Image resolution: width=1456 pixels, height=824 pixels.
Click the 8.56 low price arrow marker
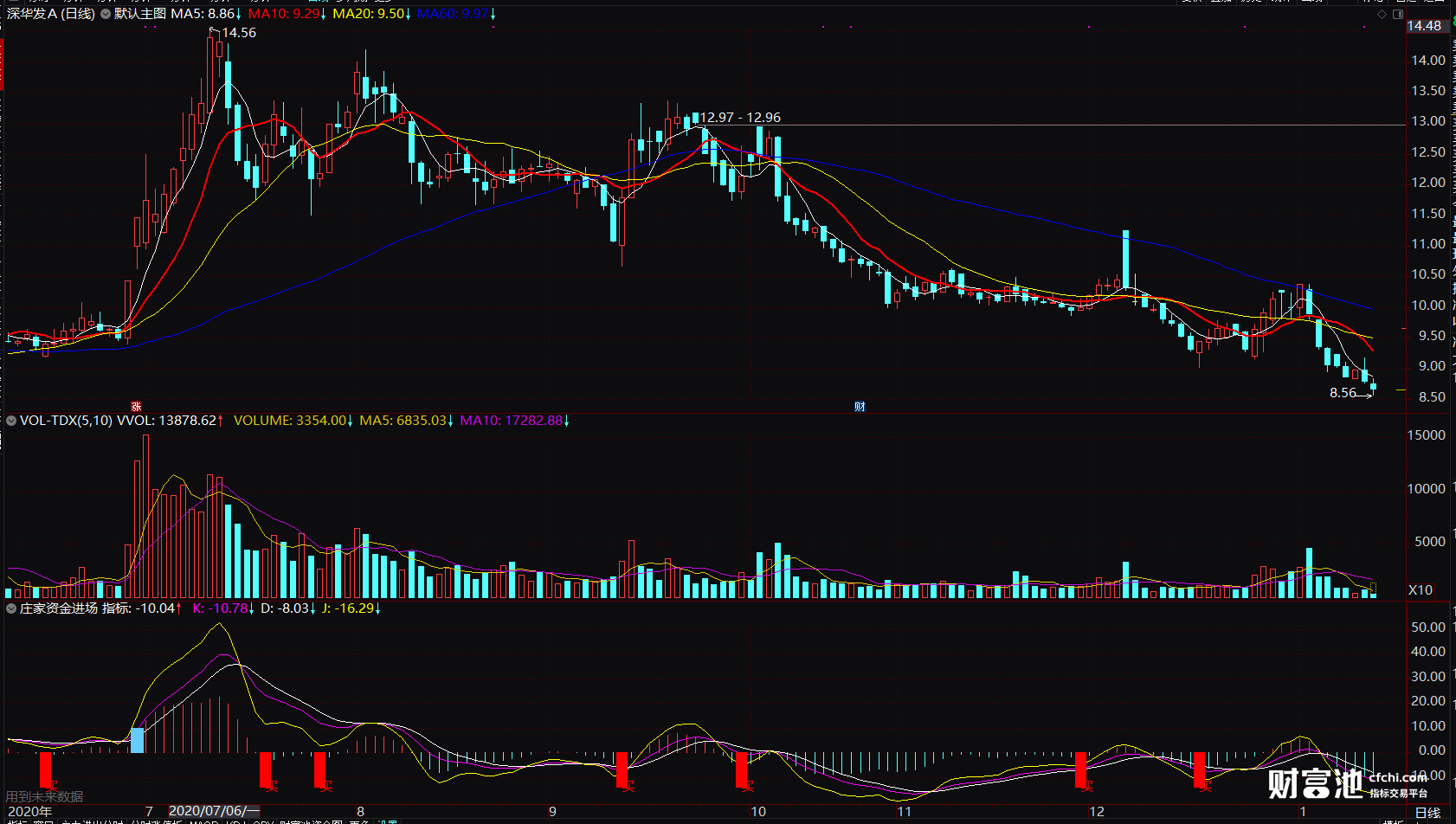coord(1350,393)
